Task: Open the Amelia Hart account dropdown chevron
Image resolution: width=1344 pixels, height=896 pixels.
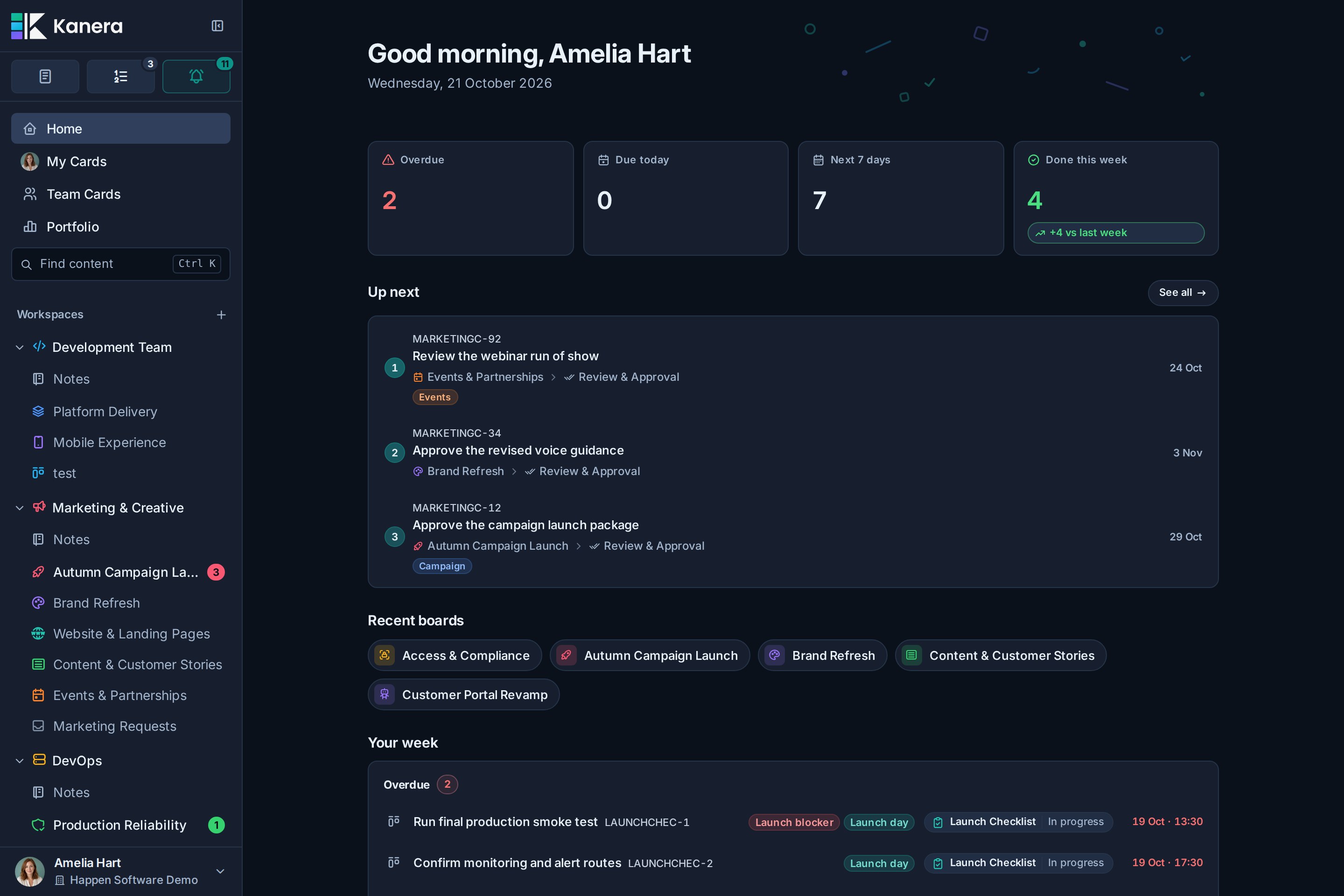Action: coord(220,871)
